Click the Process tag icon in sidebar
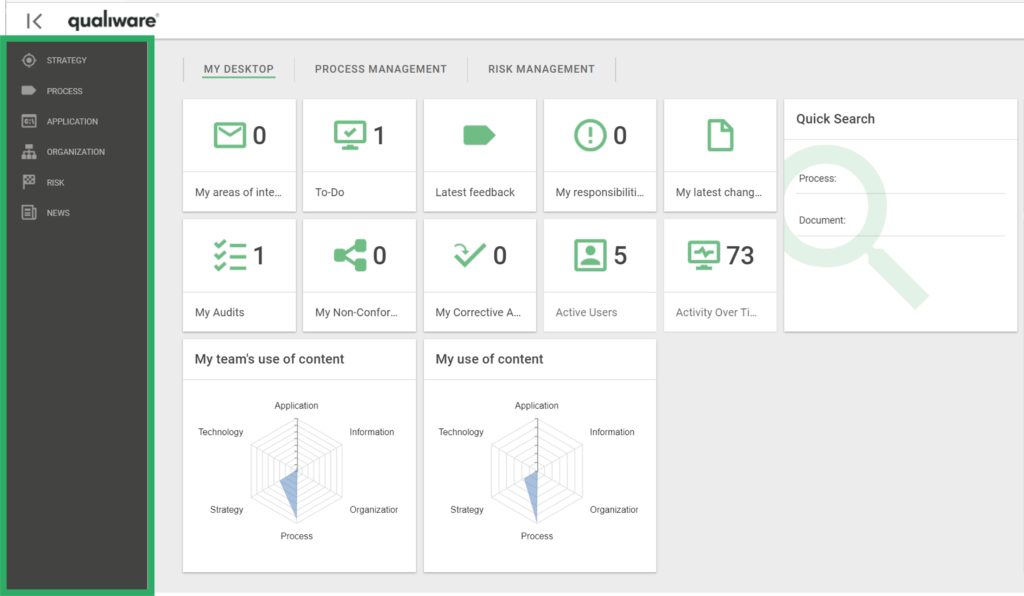The height and width of the screenshot is (596, 1024). click(29, 91)
